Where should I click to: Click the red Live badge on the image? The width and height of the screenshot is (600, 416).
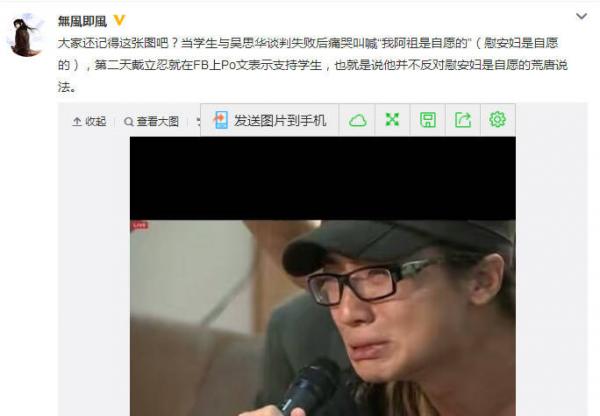(140, 226)
